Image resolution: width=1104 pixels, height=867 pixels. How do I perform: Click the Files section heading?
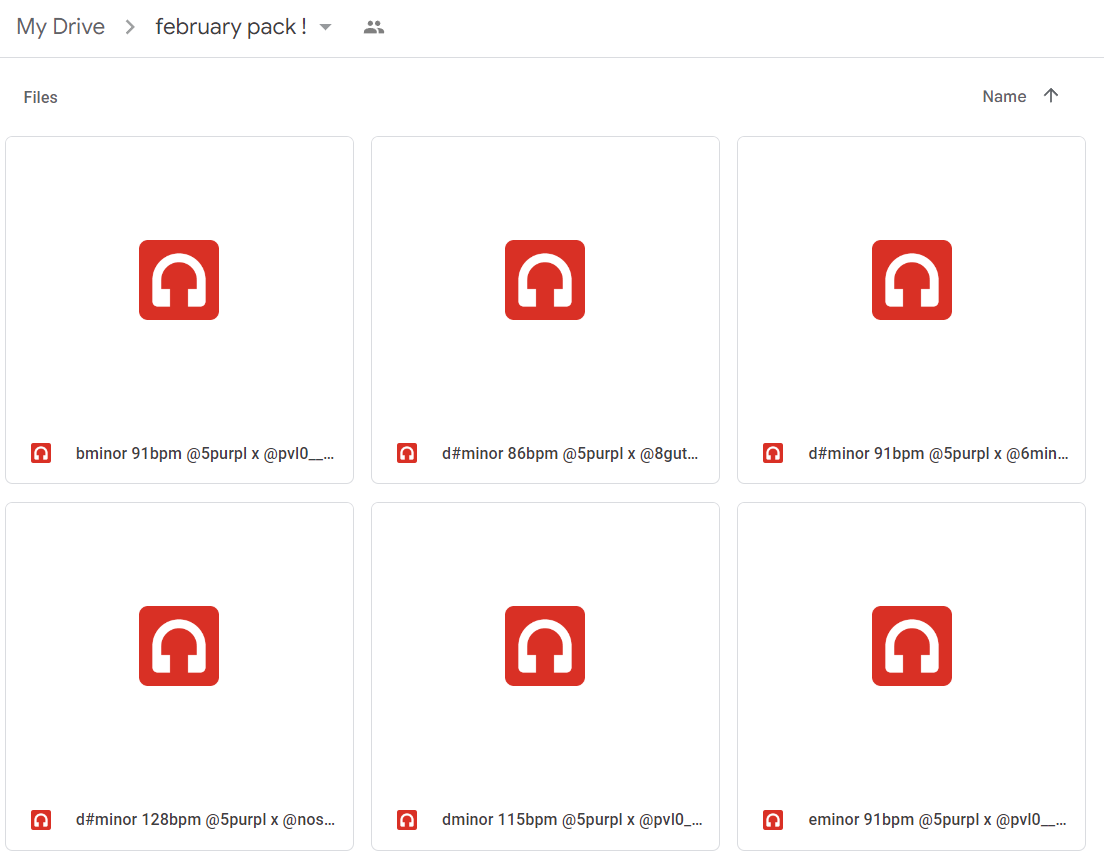[x=40, y=97]
